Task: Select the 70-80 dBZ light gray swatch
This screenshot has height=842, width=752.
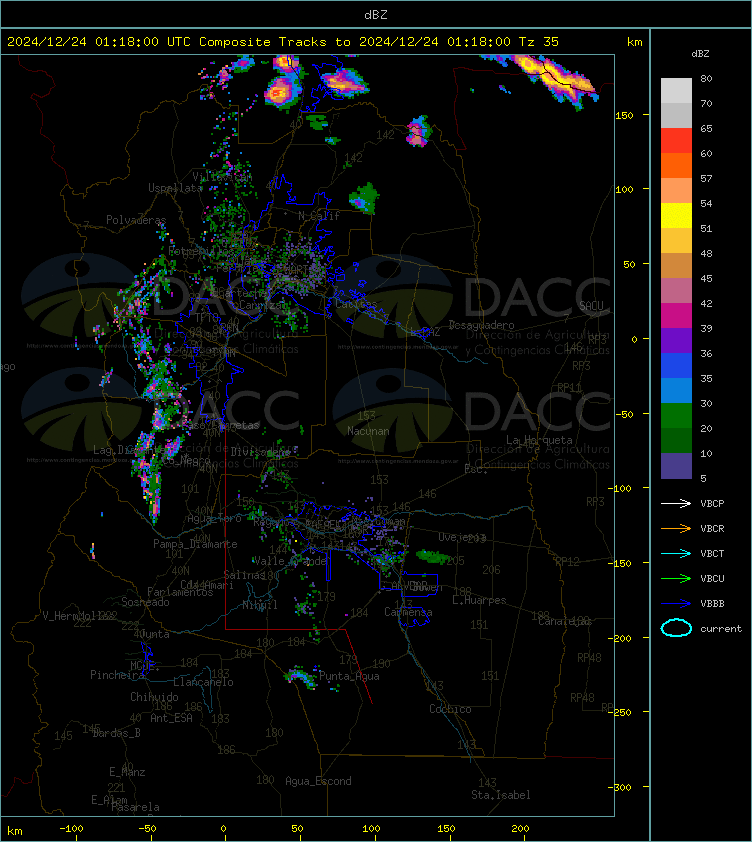Action: coord(676,91)
